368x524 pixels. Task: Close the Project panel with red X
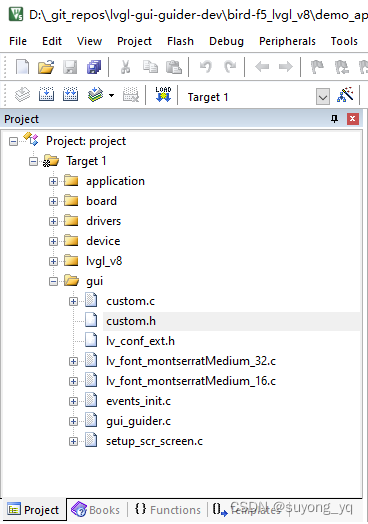point(353,119)
